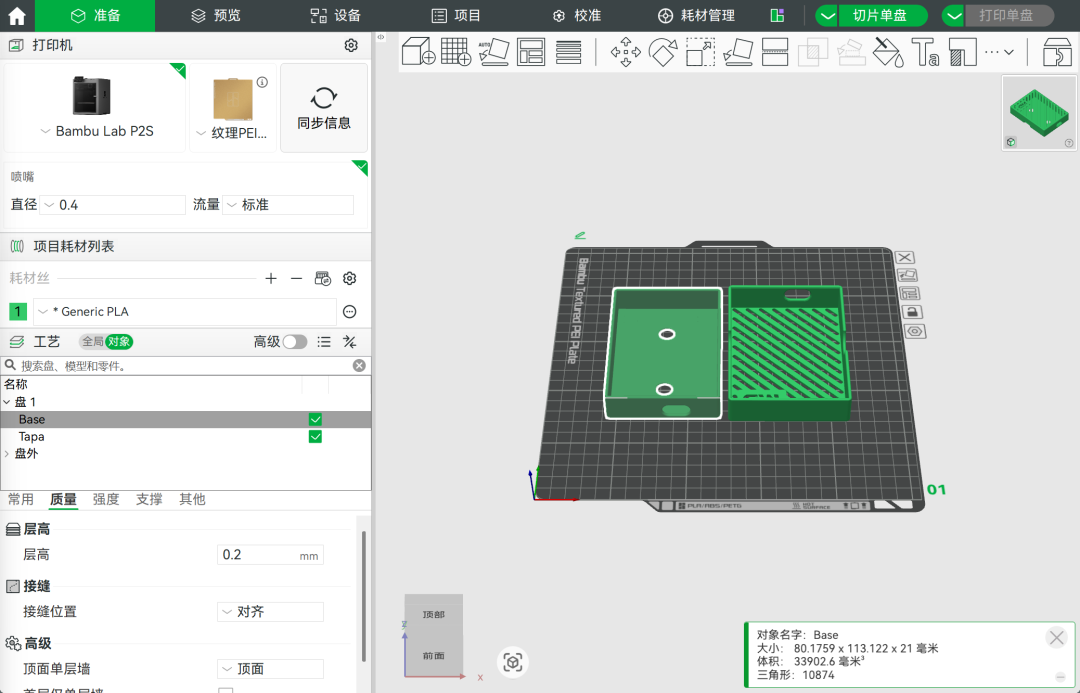
Task: Open process settings list icon
Action: coord(324,342)
